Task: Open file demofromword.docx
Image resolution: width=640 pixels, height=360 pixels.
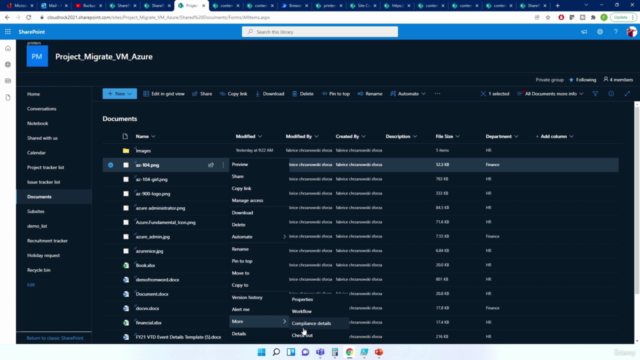Action: pos(158,280)
